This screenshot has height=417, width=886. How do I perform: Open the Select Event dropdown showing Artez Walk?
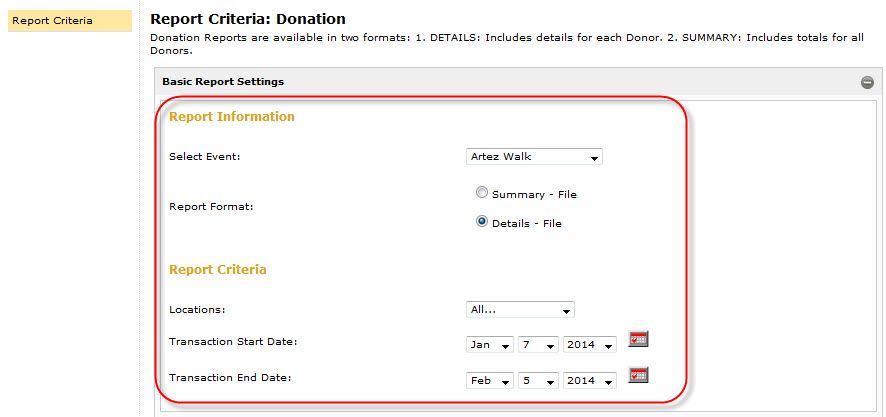click(x=534, y=157)
